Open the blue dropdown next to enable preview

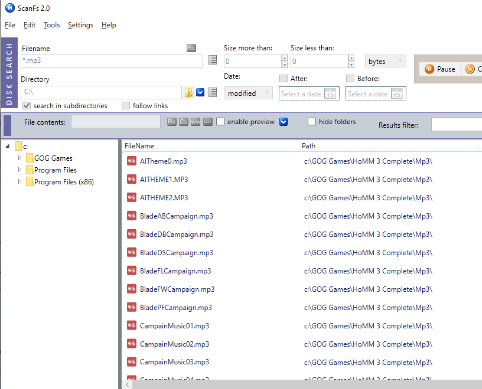(x=283, y=122)
